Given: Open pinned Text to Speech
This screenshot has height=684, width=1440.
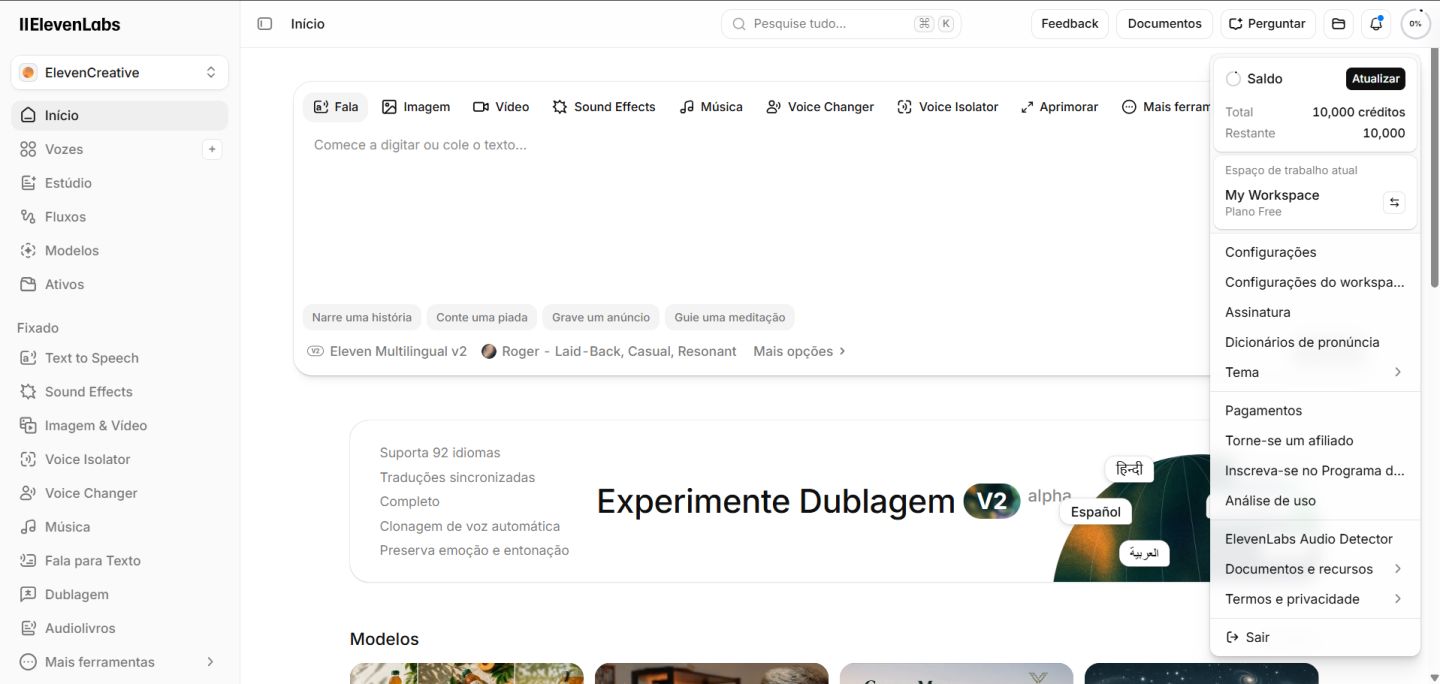Looking at the screenshot, I should coord(120,358).
